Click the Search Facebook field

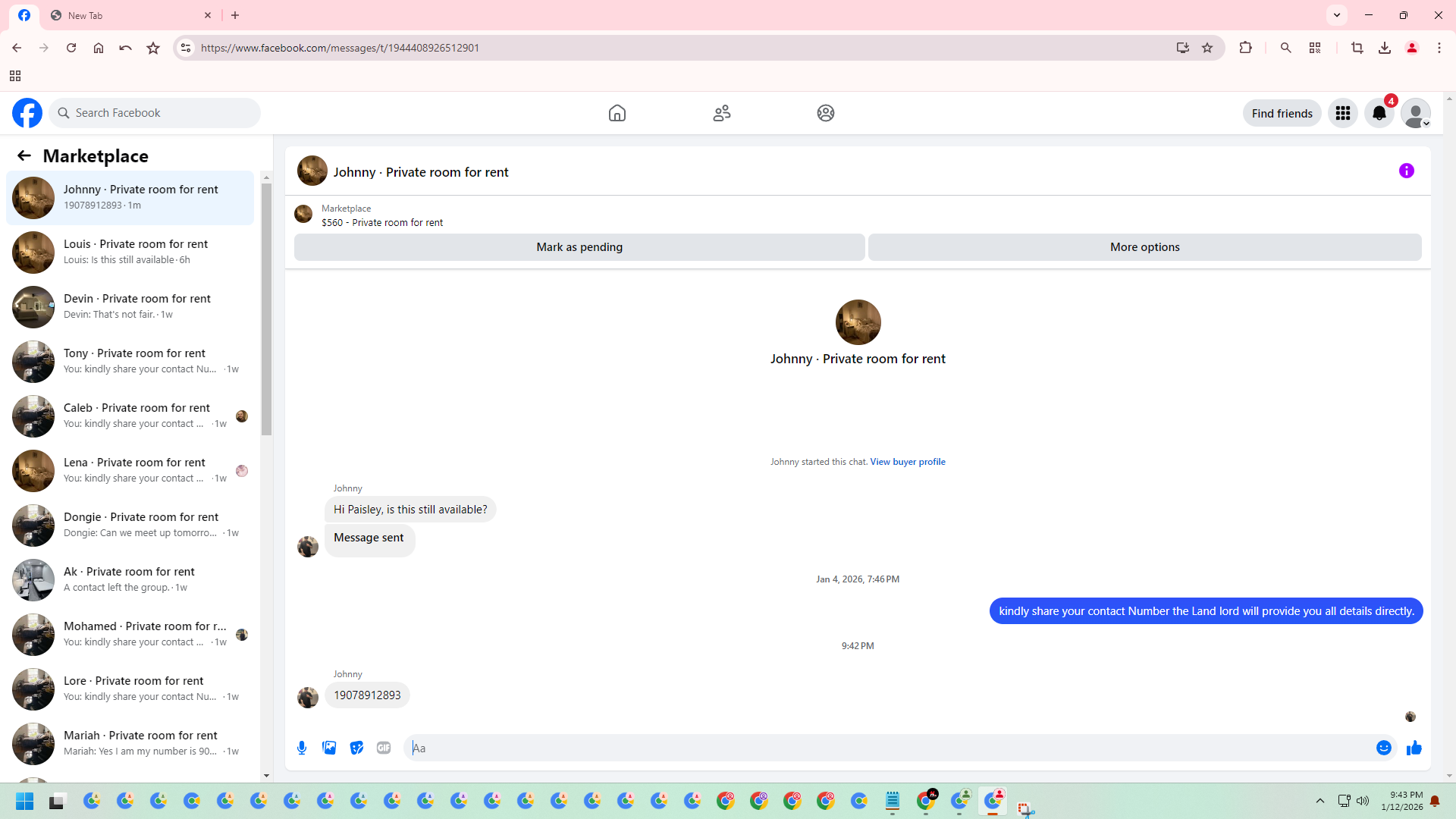point(155,113)
